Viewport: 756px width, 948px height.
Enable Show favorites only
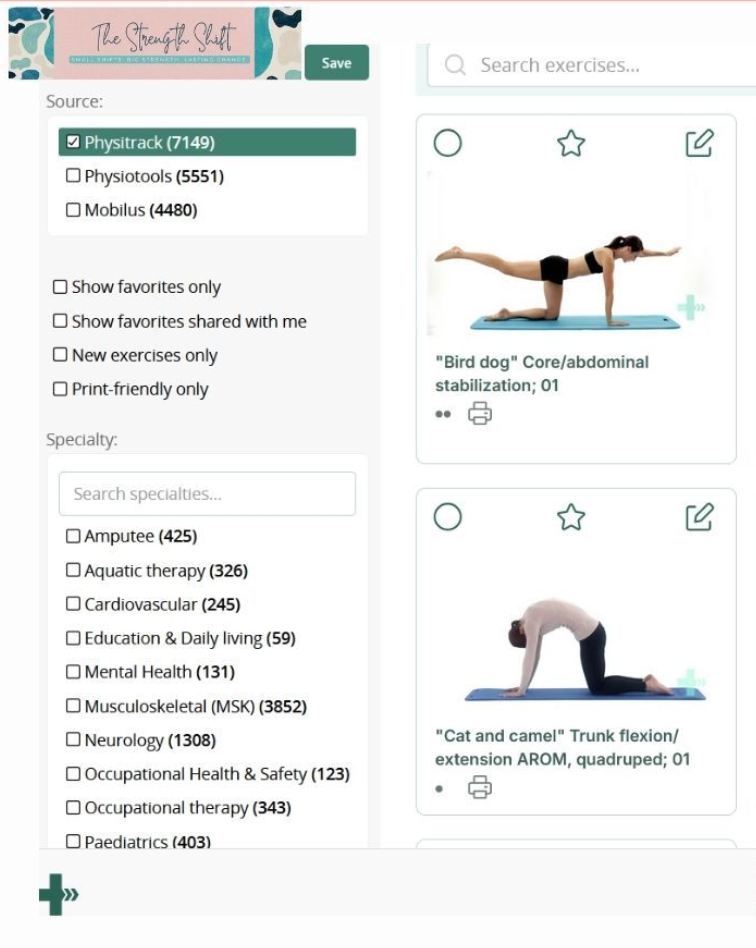tap(60, 287)
